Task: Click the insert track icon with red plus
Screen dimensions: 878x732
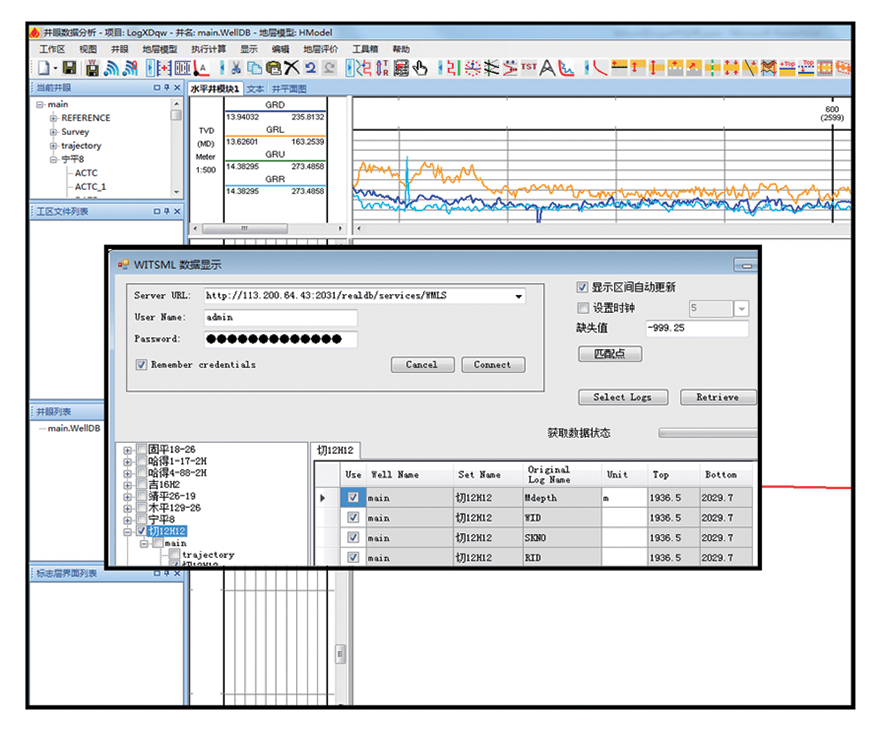Action: click(x=164, y=68)
